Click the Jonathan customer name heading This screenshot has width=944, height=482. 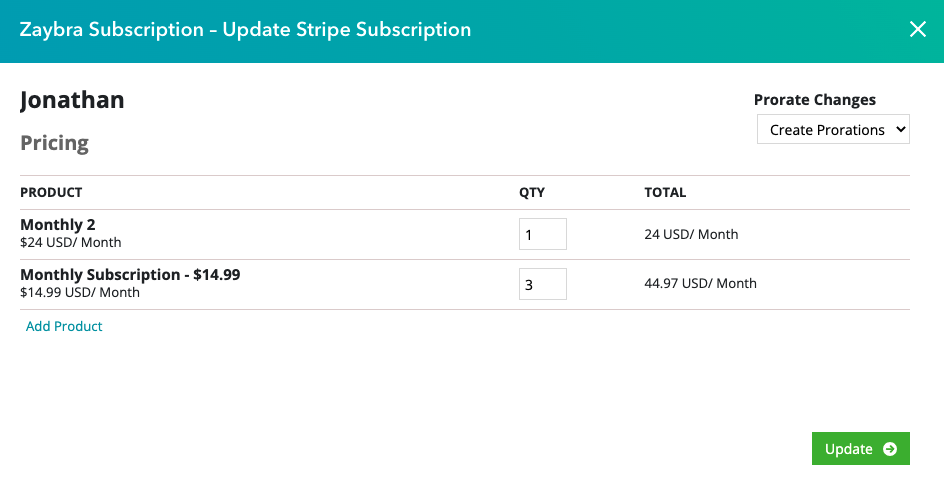tap(72, 100)
